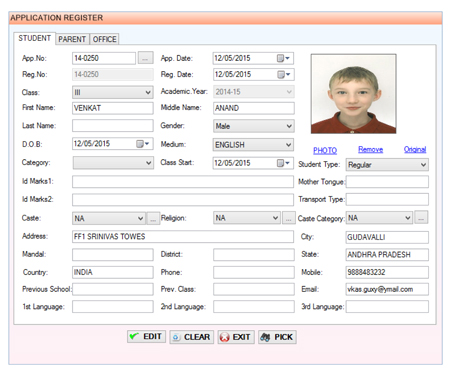This screenshot has width=454, height=376.
Task: Open the Reg. Date calendar picker
Action: (x=284, y=74)
